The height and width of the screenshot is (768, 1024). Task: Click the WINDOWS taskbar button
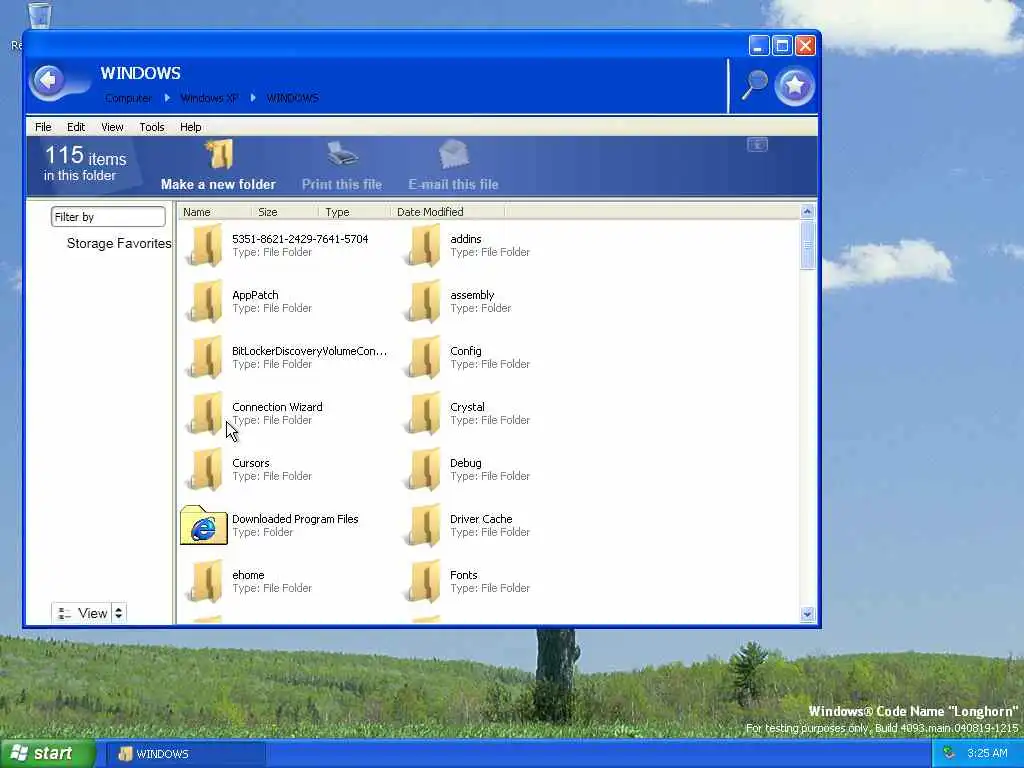[186, 754]
